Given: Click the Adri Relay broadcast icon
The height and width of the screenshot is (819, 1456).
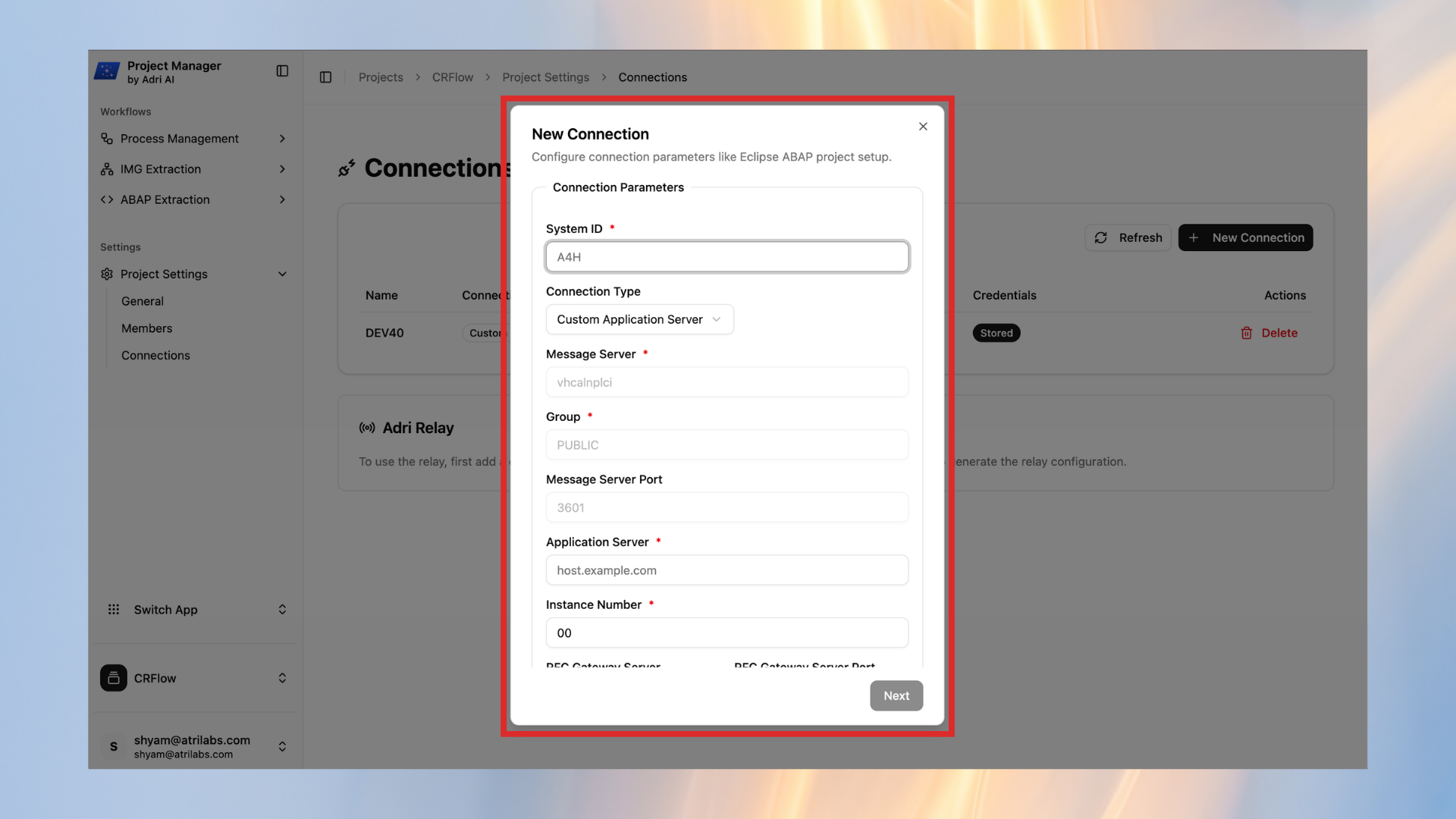Looking at the screenshot, I should pyautogui.click(x=367, y=428).
